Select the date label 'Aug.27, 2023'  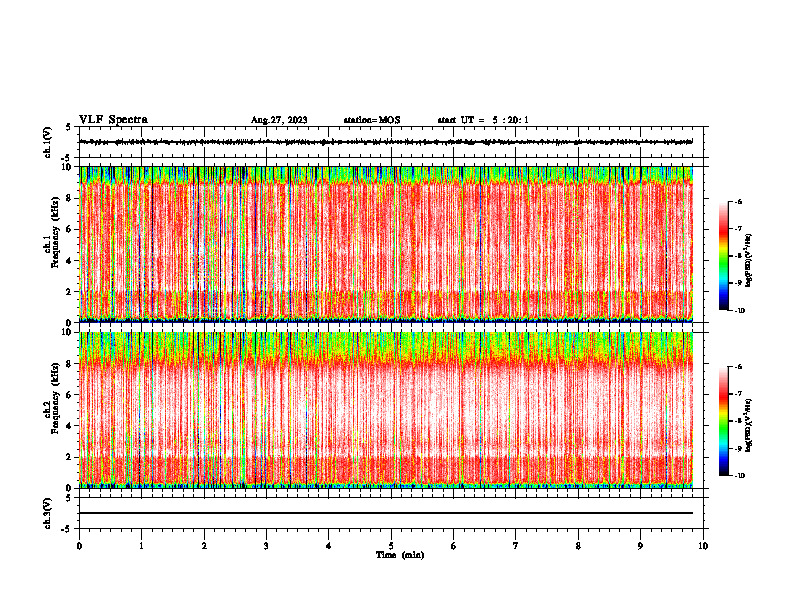point(279,120)
